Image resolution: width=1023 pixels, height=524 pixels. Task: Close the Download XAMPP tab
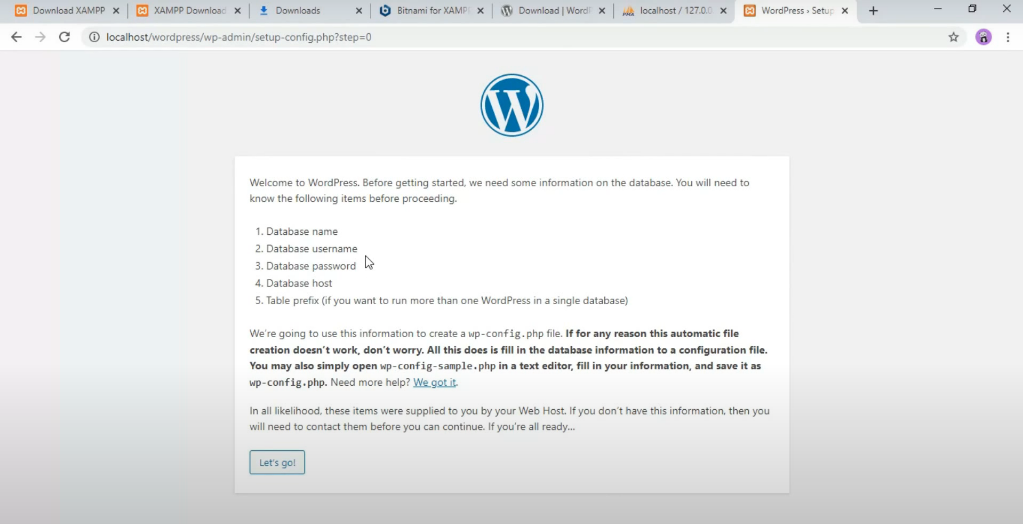tap(115, 10)
